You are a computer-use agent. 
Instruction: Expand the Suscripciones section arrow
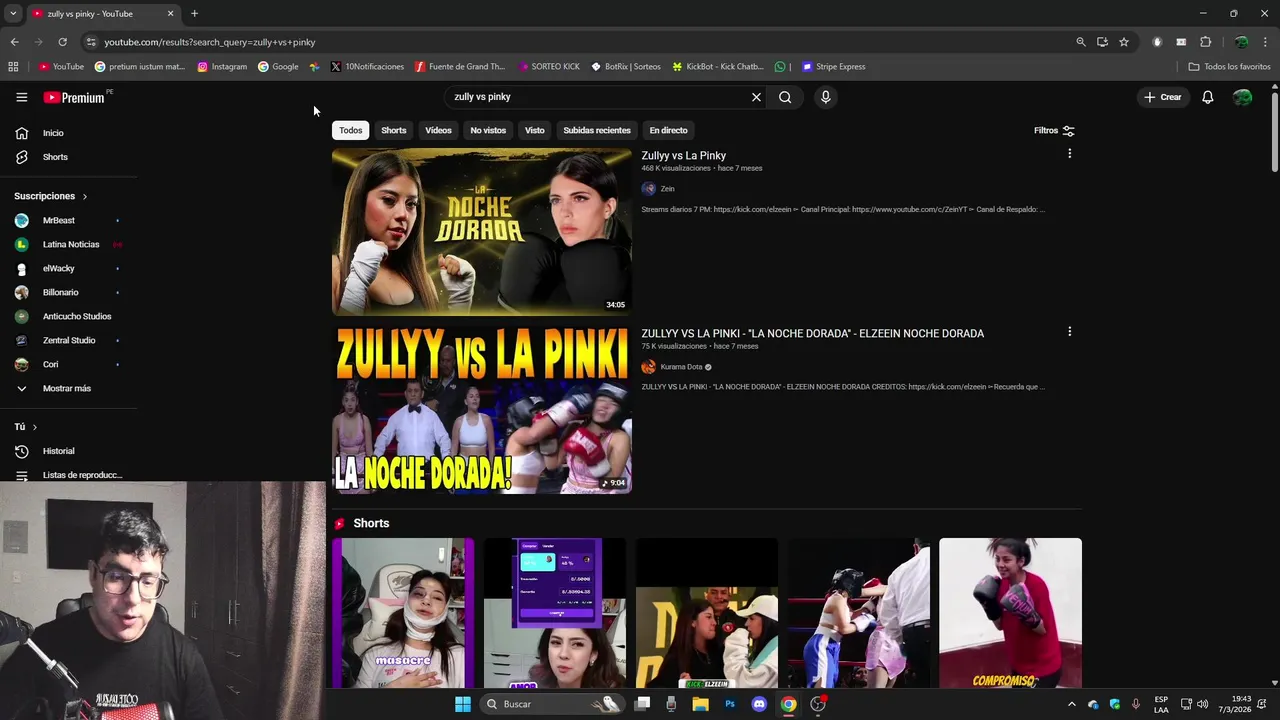click(x=85, y=196)
